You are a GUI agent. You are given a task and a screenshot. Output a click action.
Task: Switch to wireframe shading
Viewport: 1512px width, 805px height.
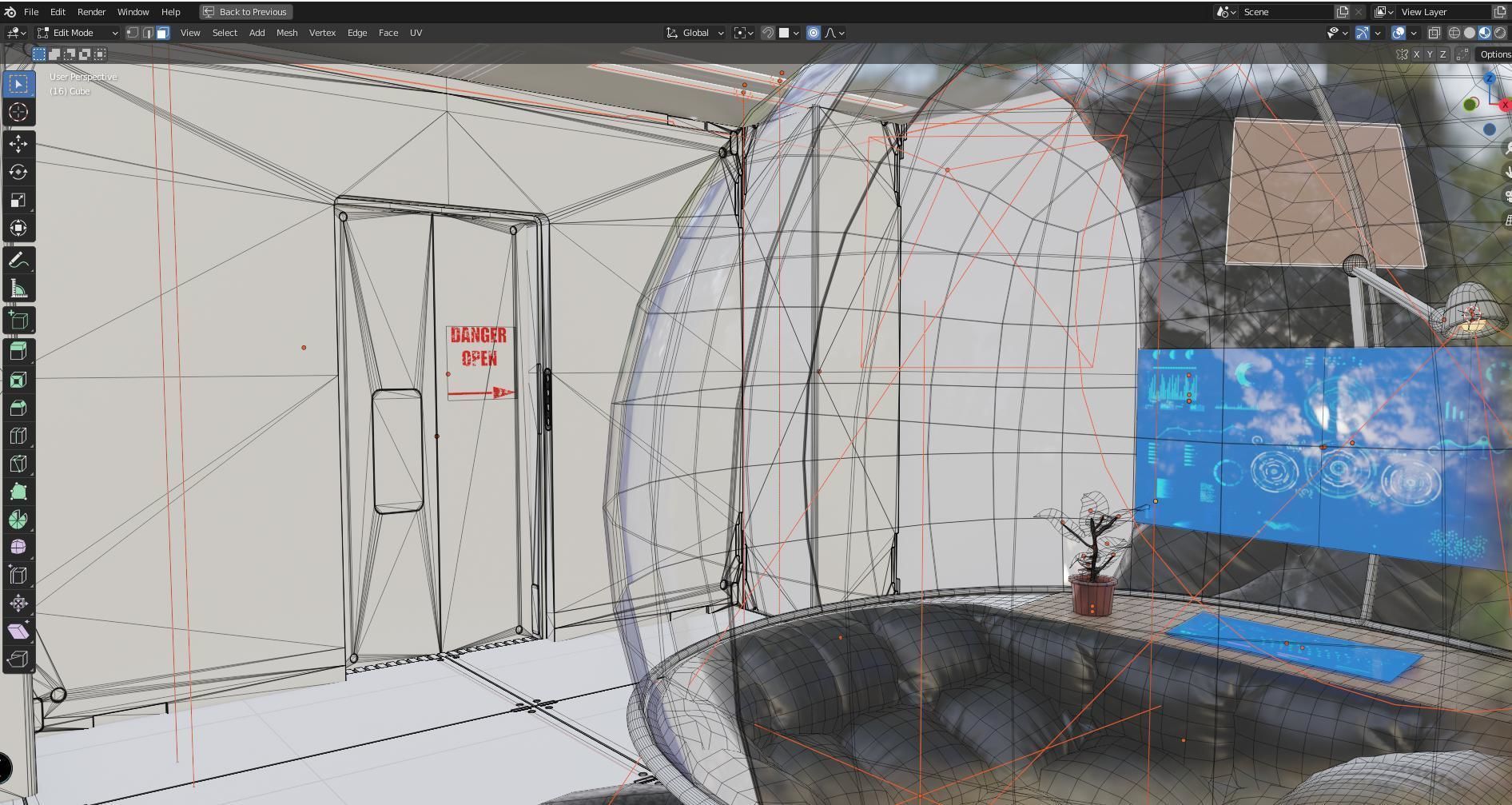click(1454, 33)
